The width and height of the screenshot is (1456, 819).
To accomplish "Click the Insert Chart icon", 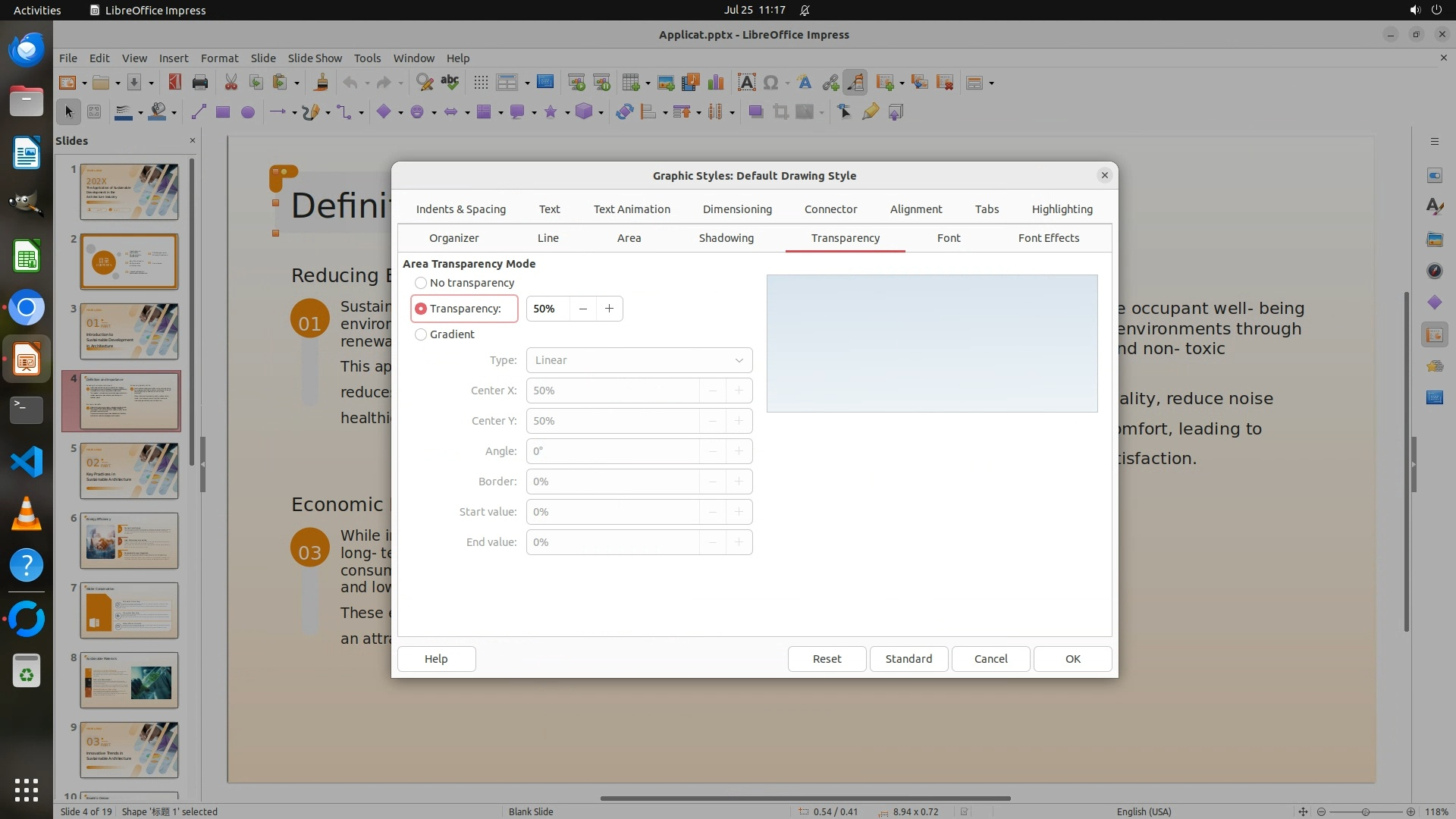I will tap(715, 83).
